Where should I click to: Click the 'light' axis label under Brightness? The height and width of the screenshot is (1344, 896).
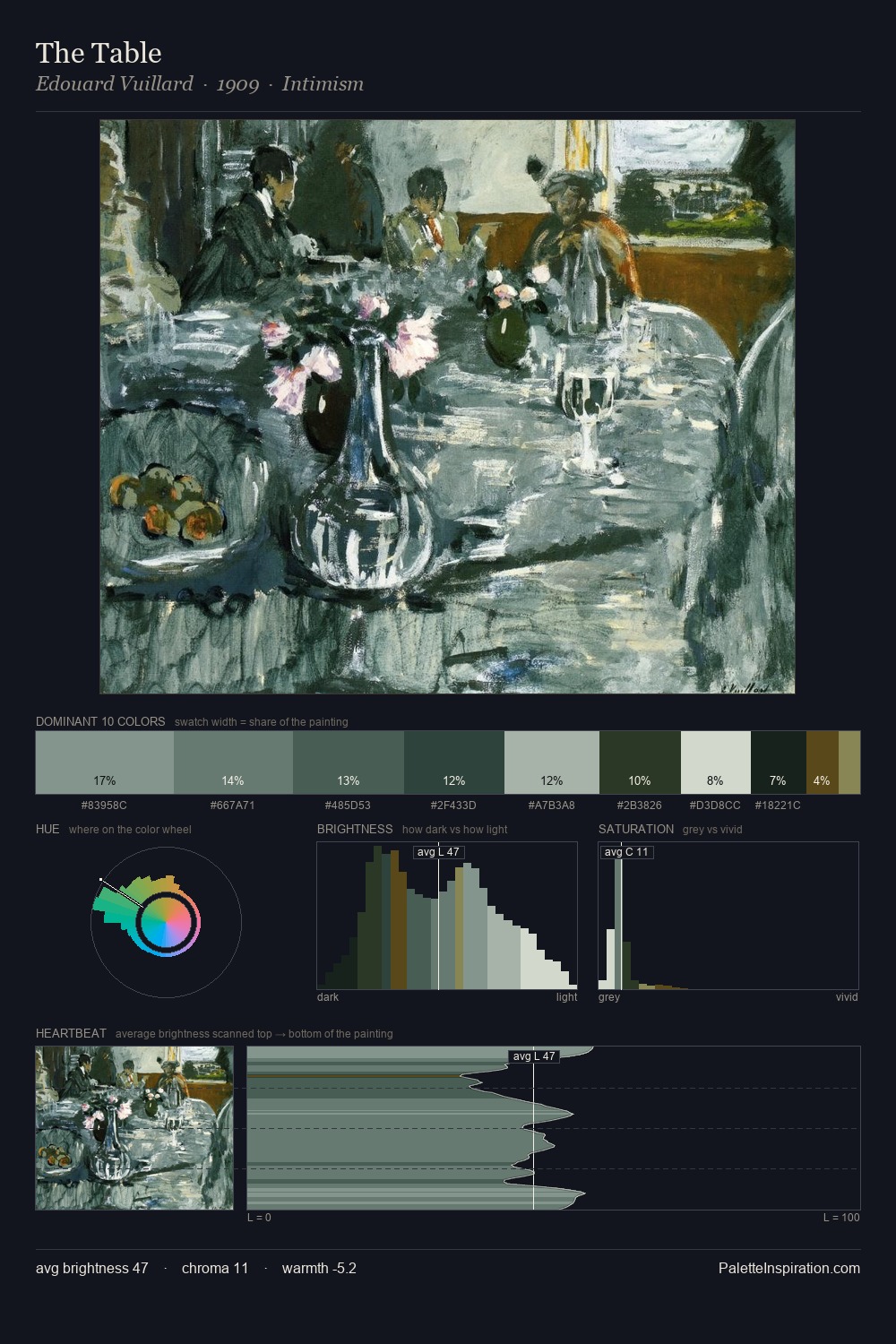click(x=567, y=997)
